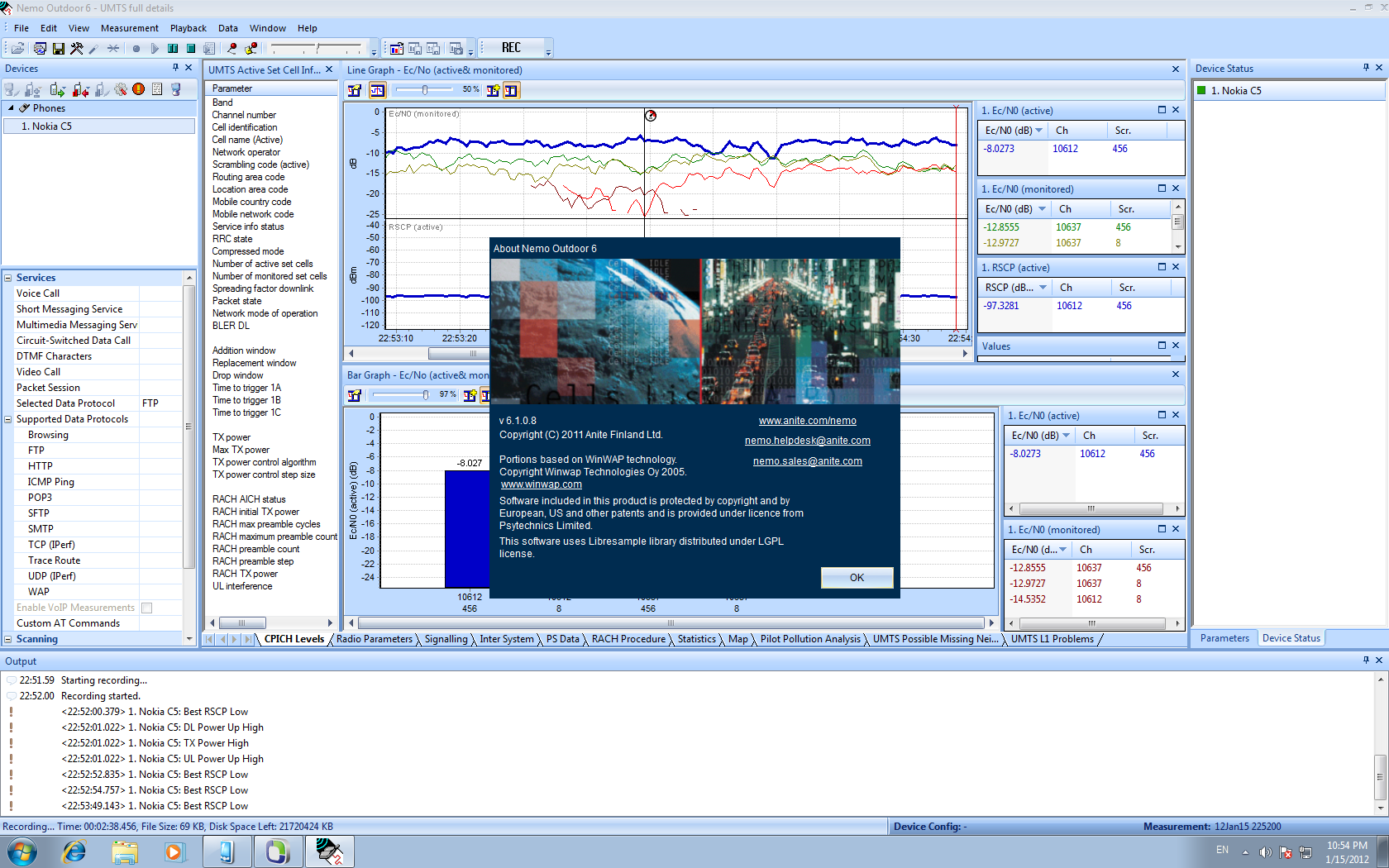Open the document list icon in Devices
Screen dimensions: 1389x868
pyautogui.click(x=157, y=89)
